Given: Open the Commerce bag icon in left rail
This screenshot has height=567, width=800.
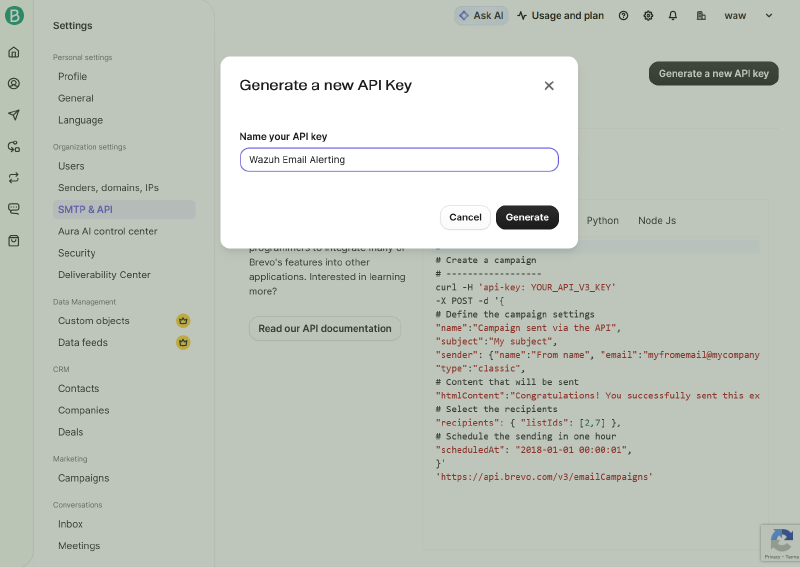Looking at the screenshot, I should (x=14, y=240).
